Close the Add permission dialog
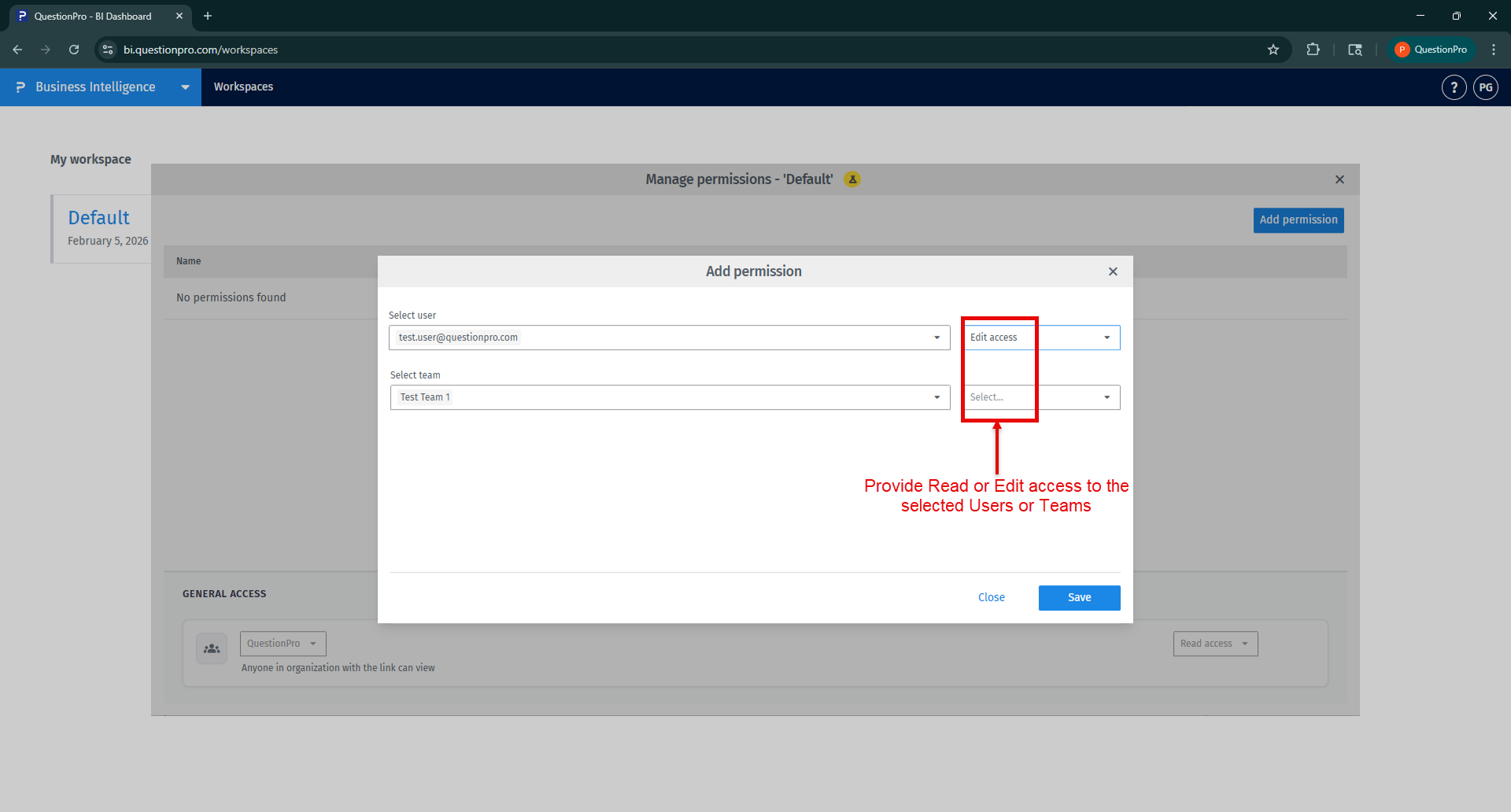Viewport: 1511px width, 812px height. 1113,271
